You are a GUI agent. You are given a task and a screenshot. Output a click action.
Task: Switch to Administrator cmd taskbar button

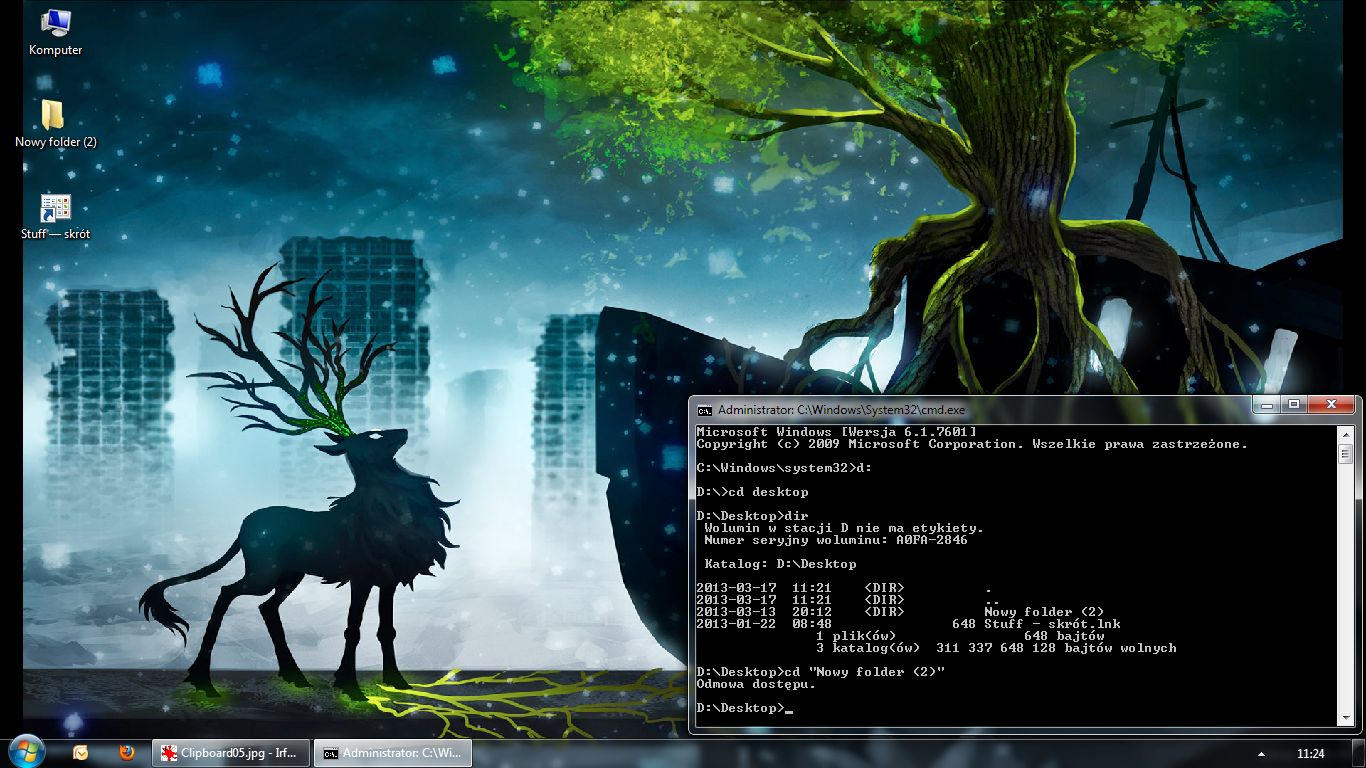tap(393, 753)
